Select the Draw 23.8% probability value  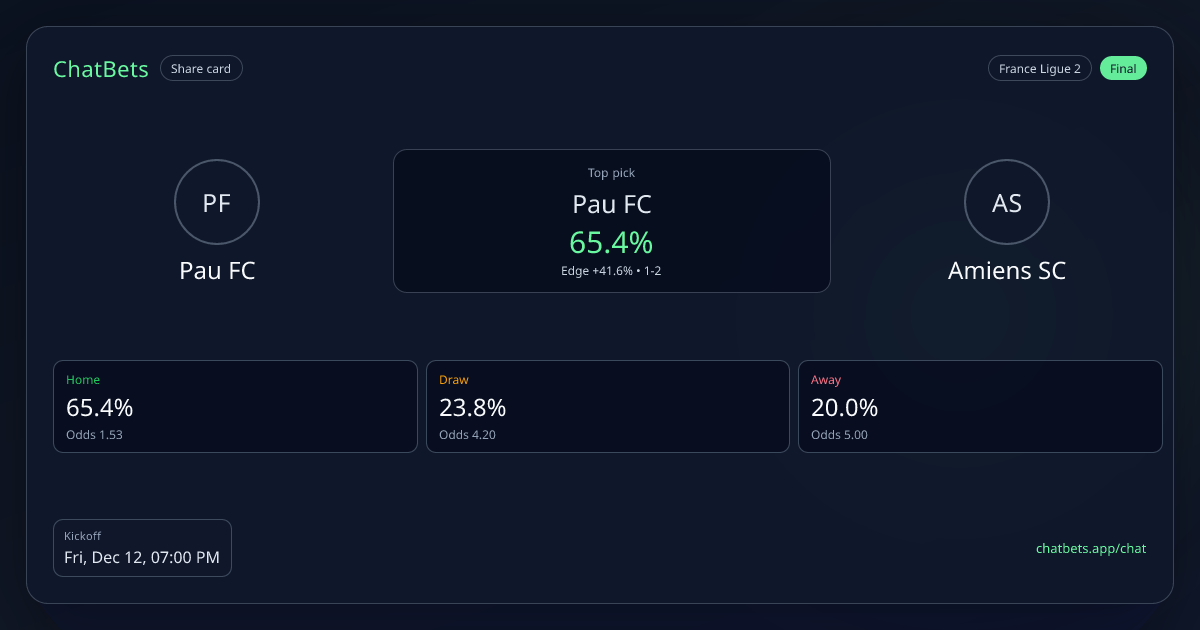point(472,408)
